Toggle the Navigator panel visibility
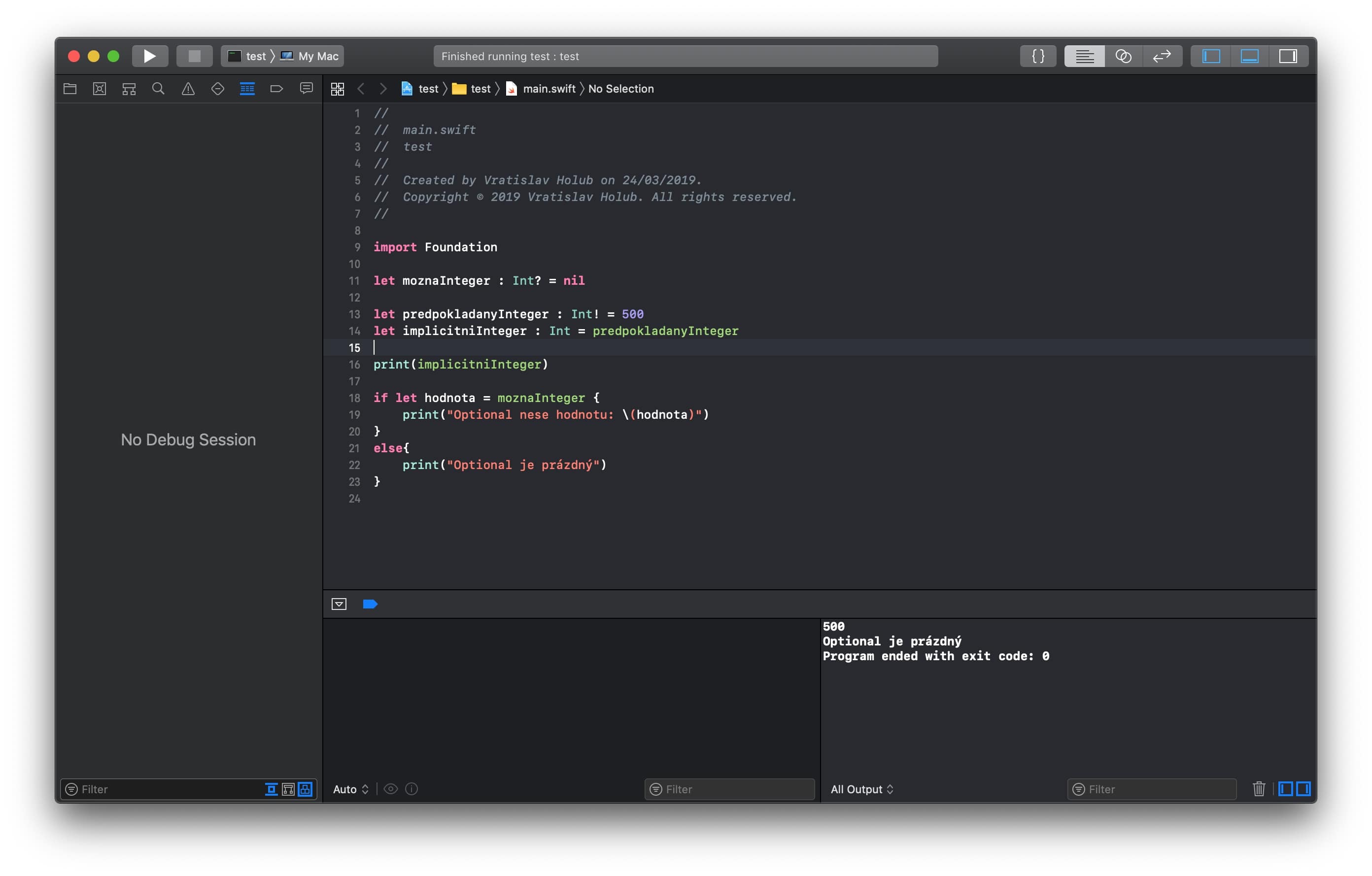Image resolution: width=1372 pixels, height=876 pixels. [1211, 56]
